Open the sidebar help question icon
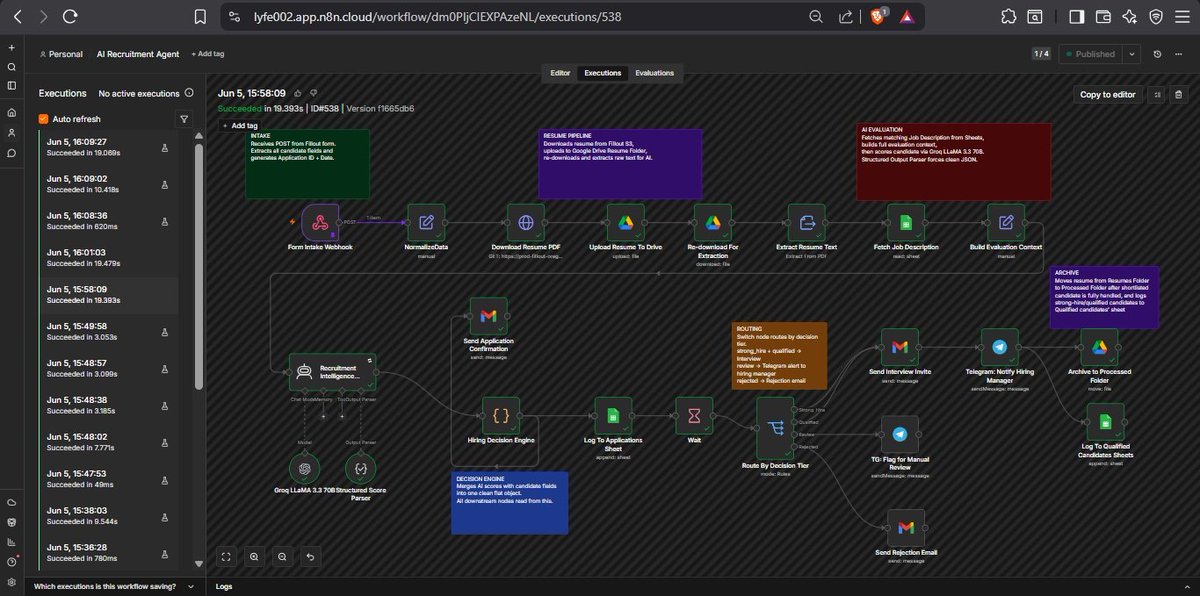Image resolution: width=1200 pixels, height=596 pixels. click(11, 562)
